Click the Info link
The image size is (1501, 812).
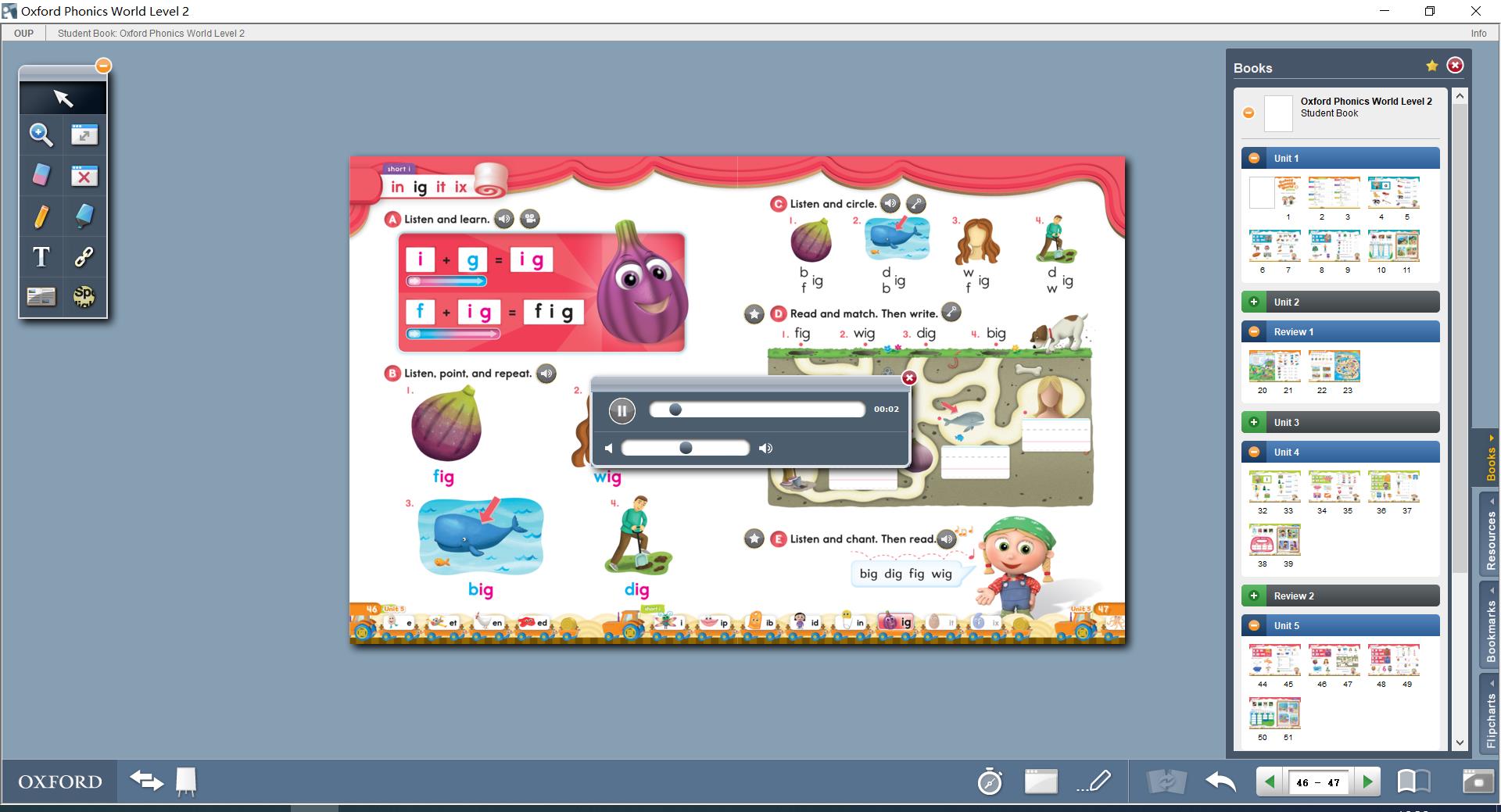click(x=1478, y=34)
